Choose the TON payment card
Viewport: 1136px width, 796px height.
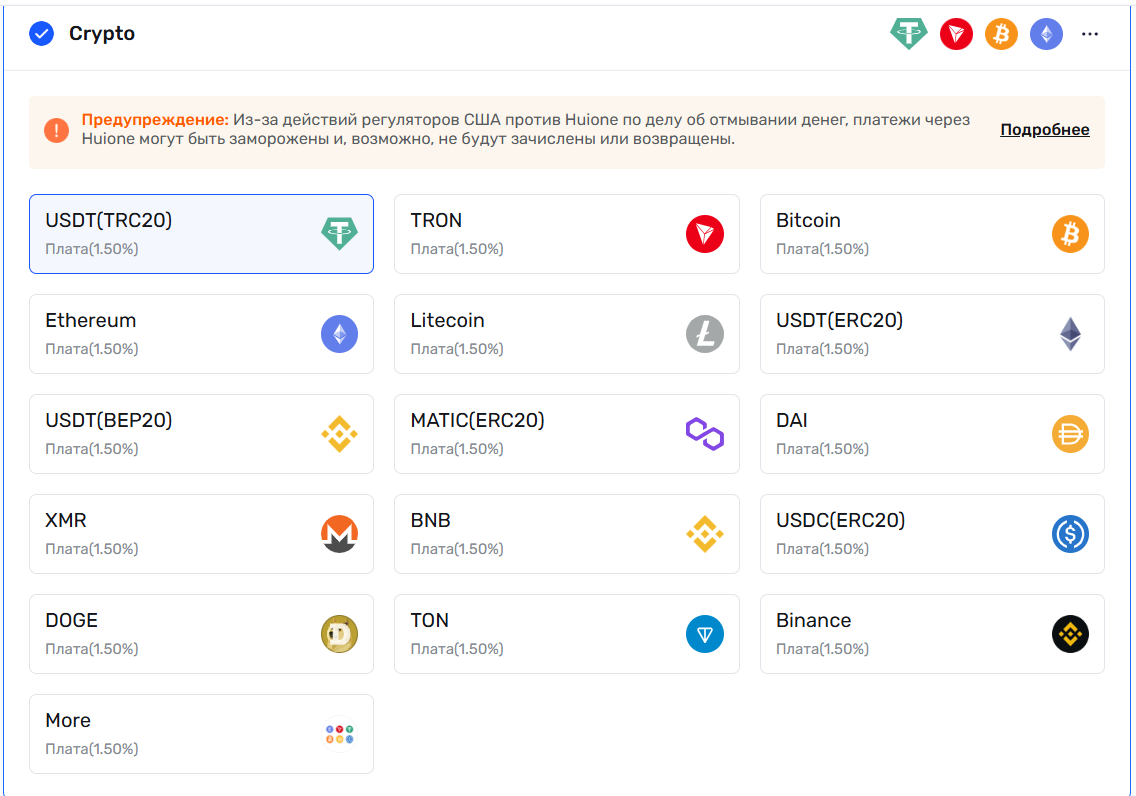(x=566, y=634)
